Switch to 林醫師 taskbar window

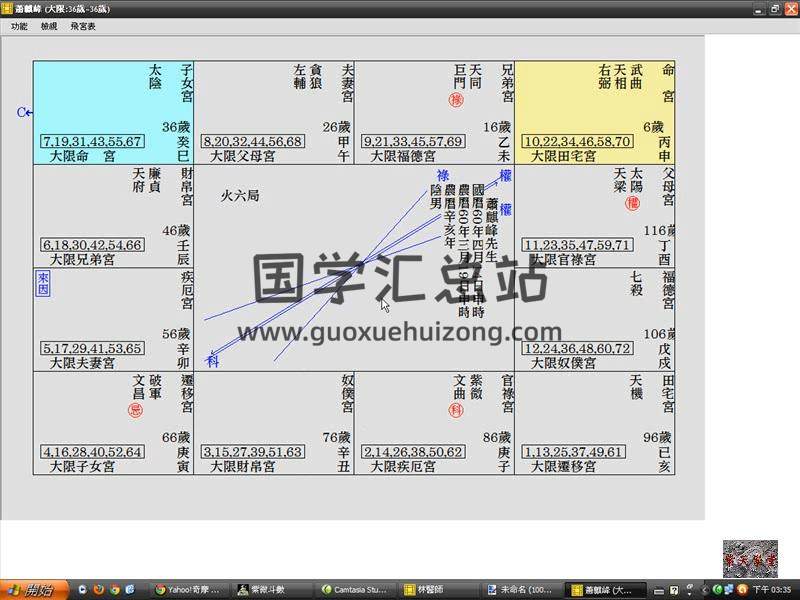point(436,590)
